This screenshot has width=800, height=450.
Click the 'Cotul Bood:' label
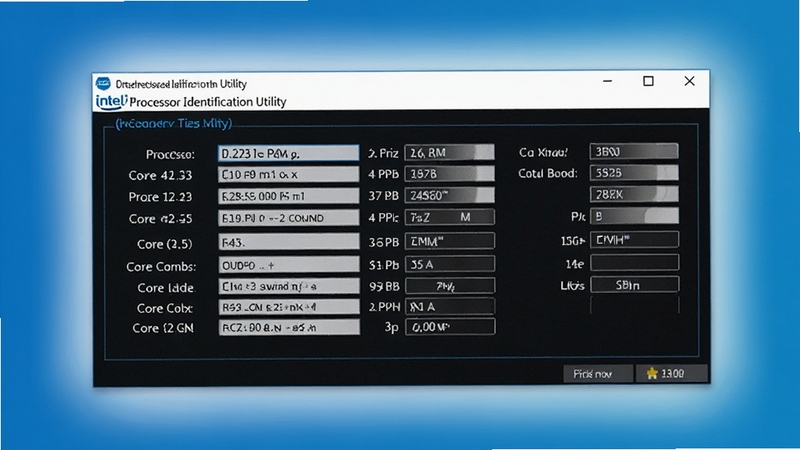(x=547, y=173)
